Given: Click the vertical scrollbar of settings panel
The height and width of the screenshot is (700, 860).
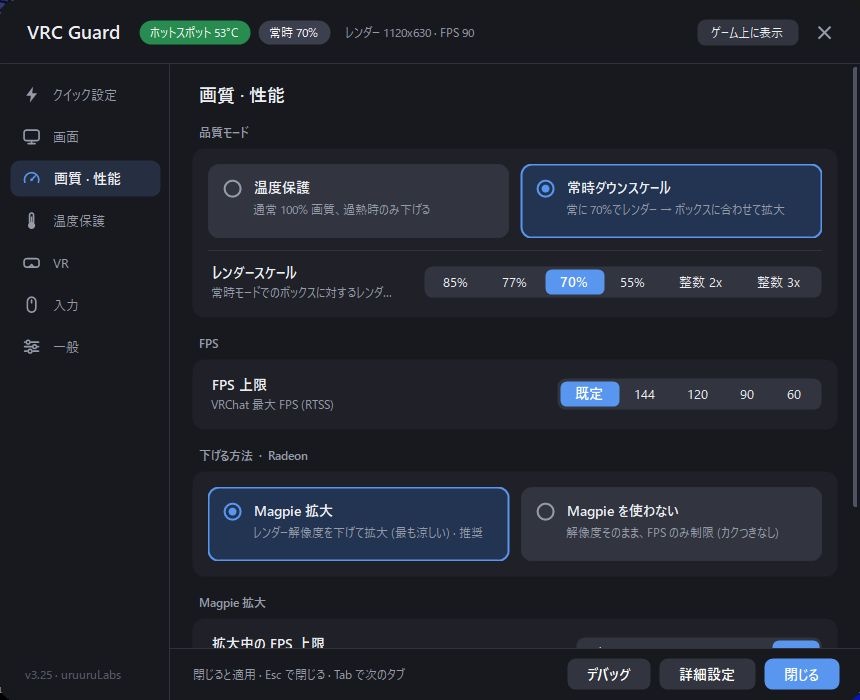Looking at the screenshot, I should (855, 287).
